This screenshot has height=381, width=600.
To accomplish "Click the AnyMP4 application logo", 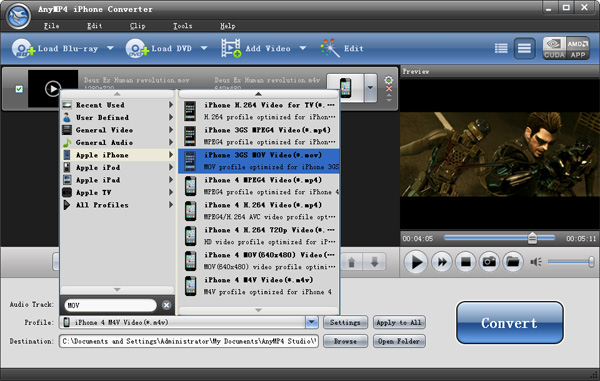I will [x=18, y=16].
